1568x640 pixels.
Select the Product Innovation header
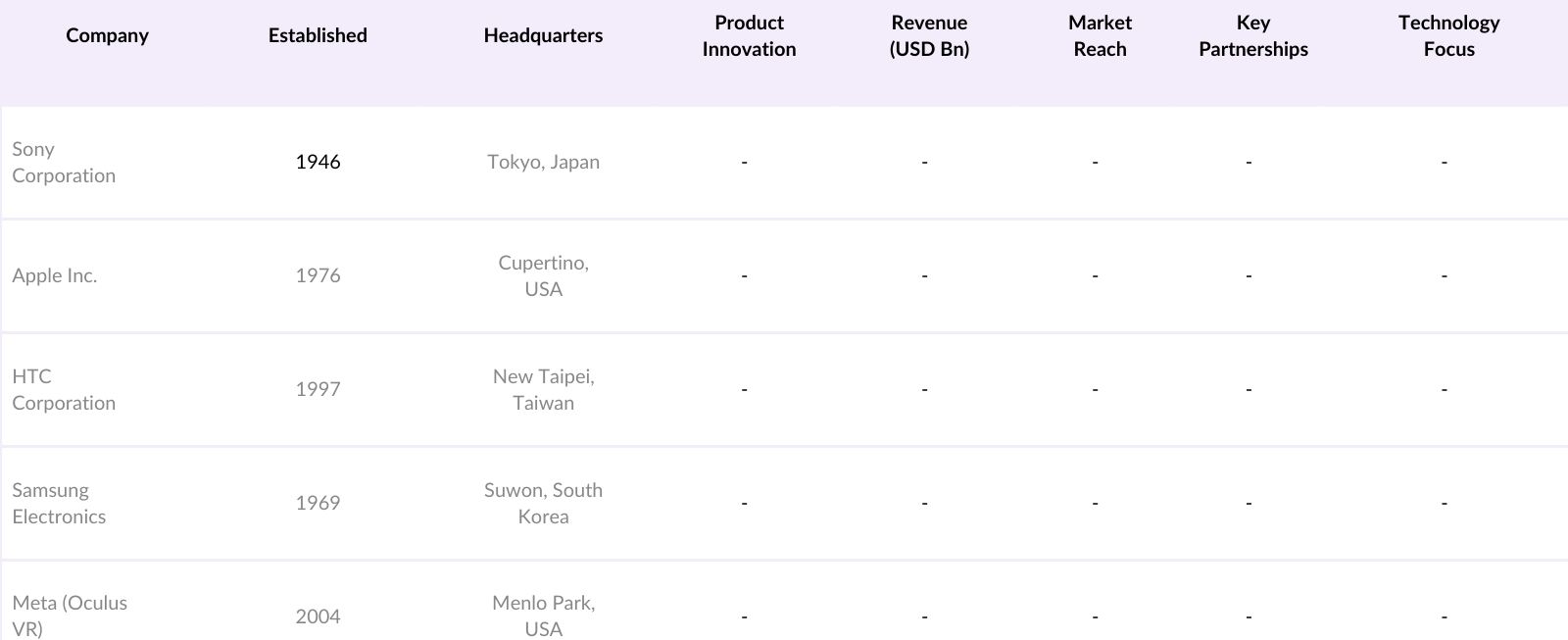pyautogui.click(x=749, y=36)
